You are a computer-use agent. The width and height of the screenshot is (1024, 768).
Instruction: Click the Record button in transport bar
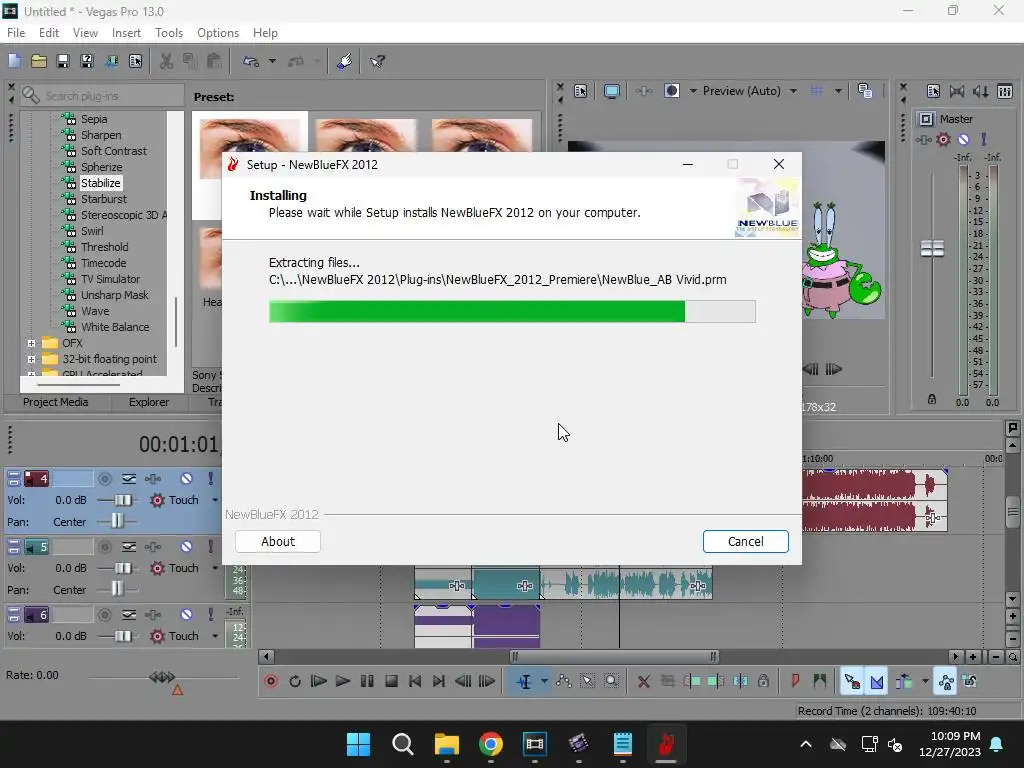(271, 681)
